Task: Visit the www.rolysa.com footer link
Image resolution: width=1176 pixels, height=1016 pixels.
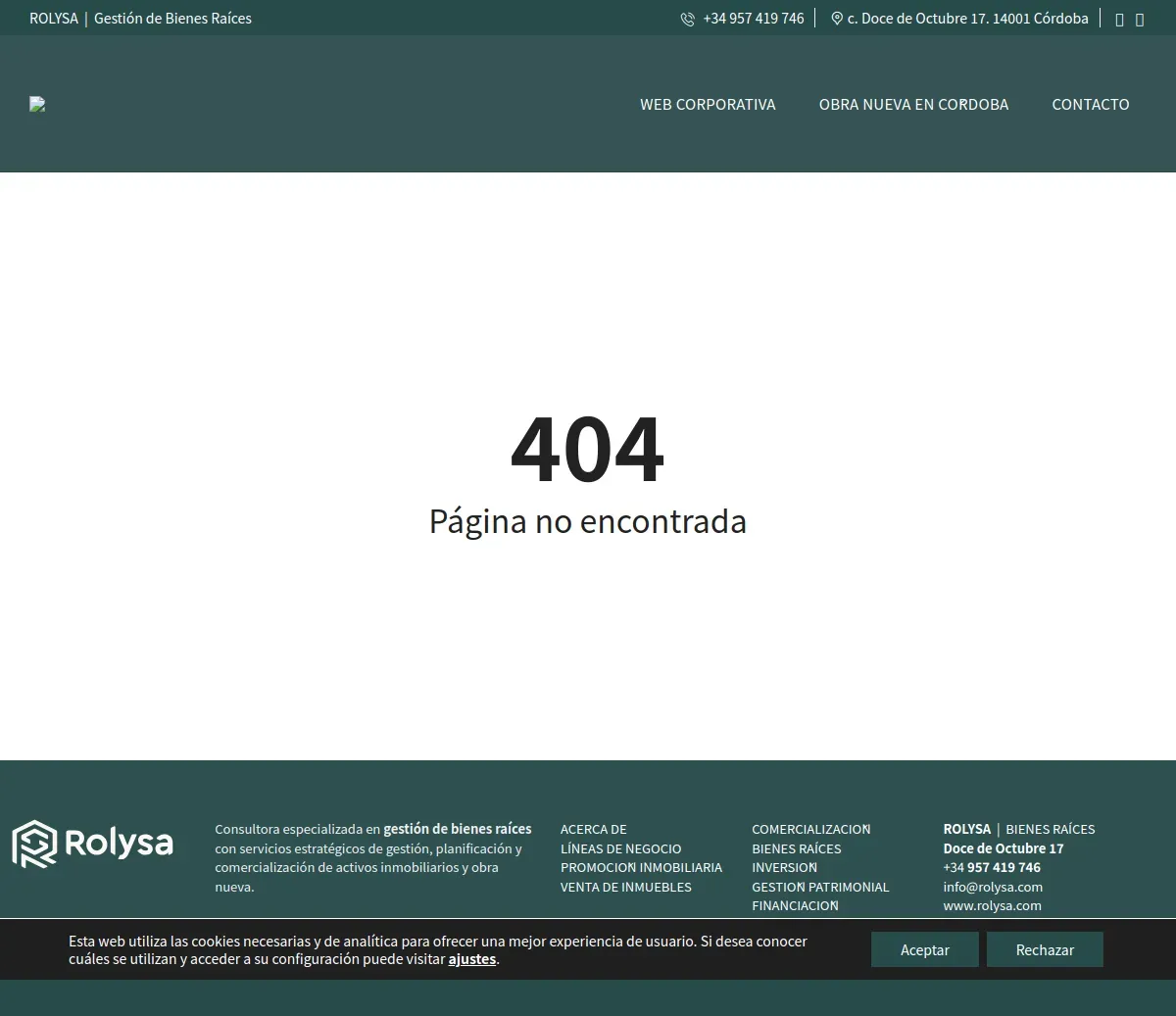Action: point(993,905)
